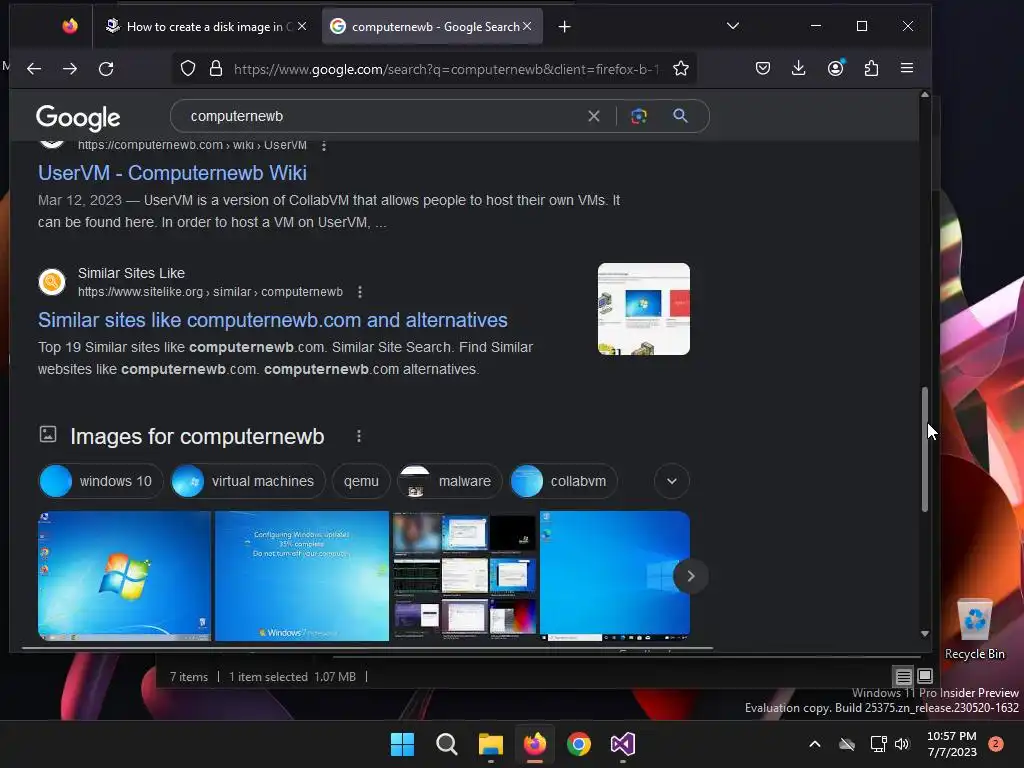
Task: Switch File Explorer to large icons view
Action: [x=925, y=676]
